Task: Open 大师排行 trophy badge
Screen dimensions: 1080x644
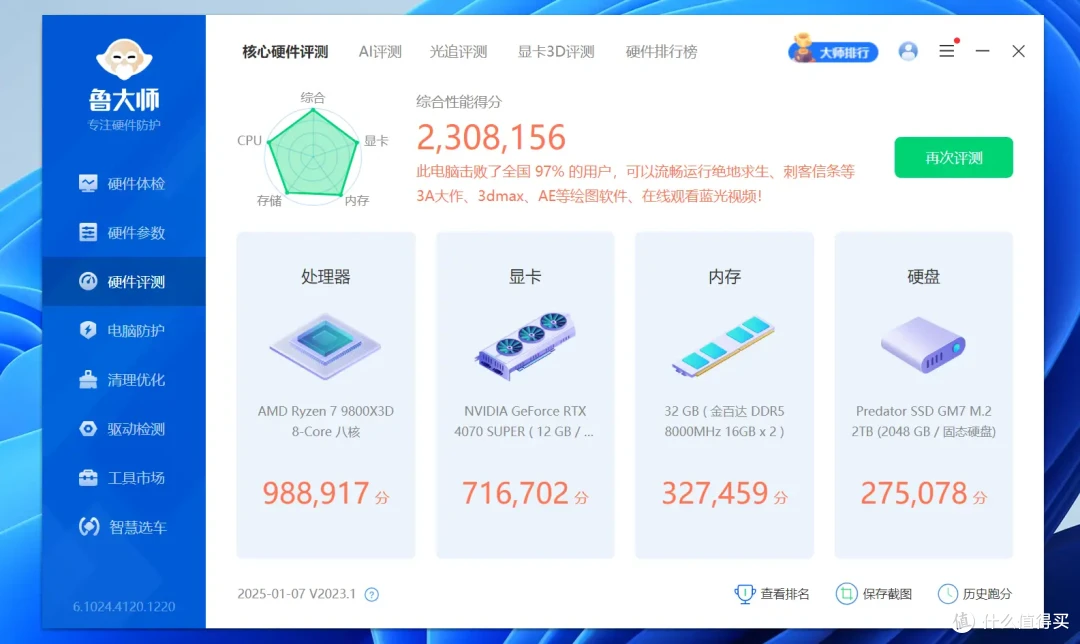Action: [833, 50]
